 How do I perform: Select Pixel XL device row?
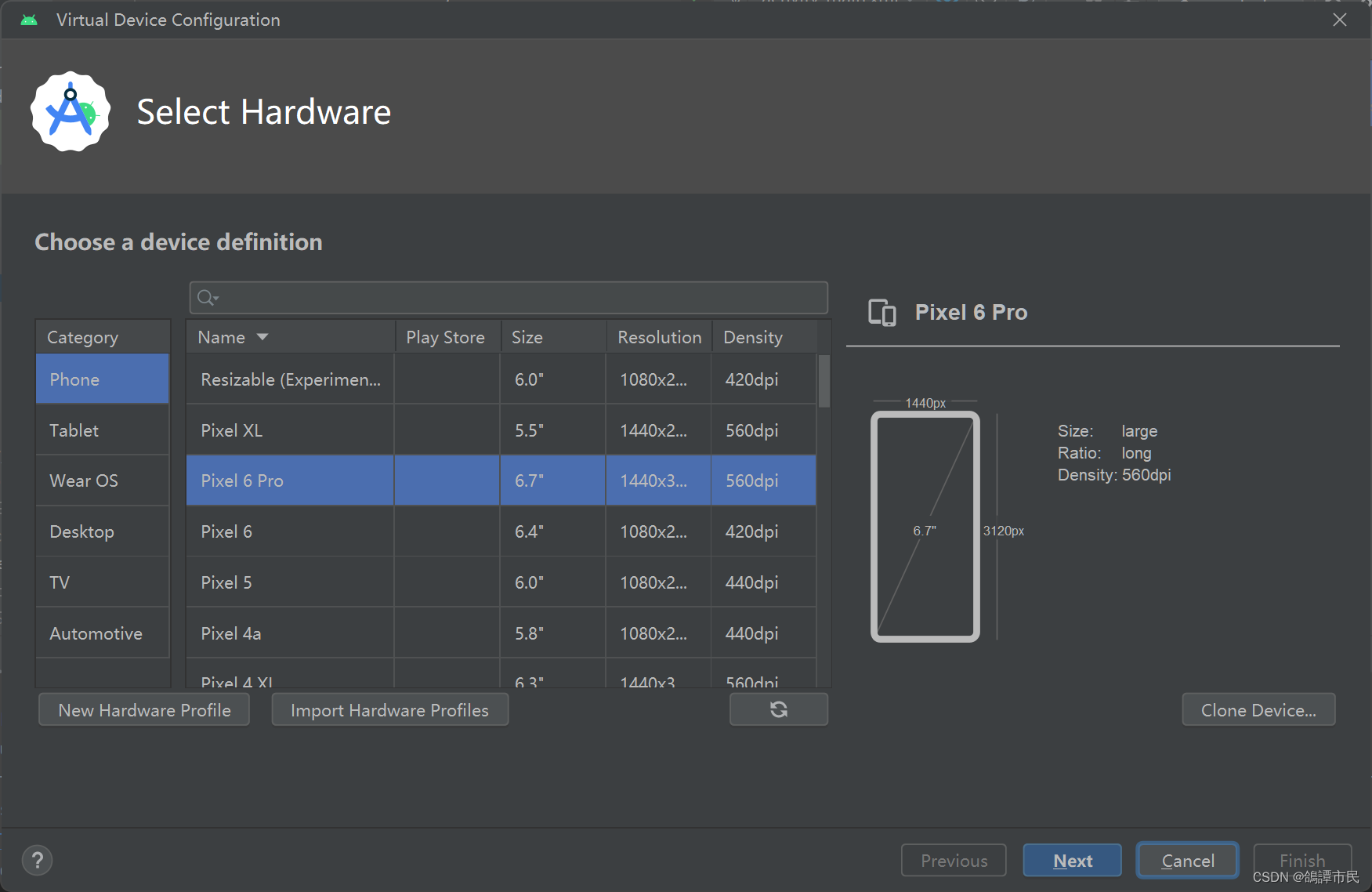pos(501,430)
